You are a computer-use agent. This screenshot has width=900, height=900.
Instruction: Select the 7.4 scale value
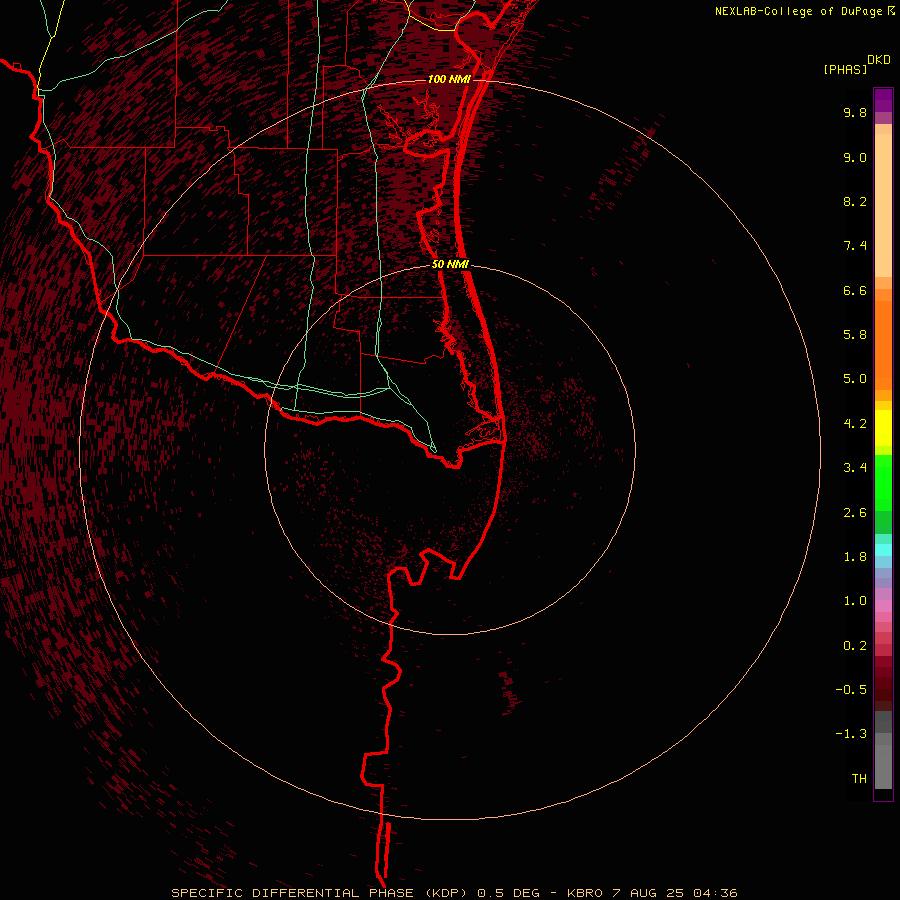click(855, 246)
